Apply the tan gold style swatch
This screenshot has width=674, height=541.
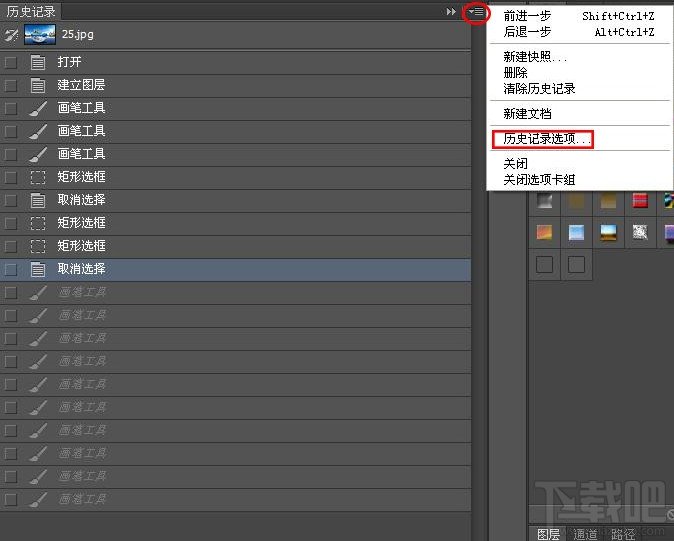click(x=608, y=201)
